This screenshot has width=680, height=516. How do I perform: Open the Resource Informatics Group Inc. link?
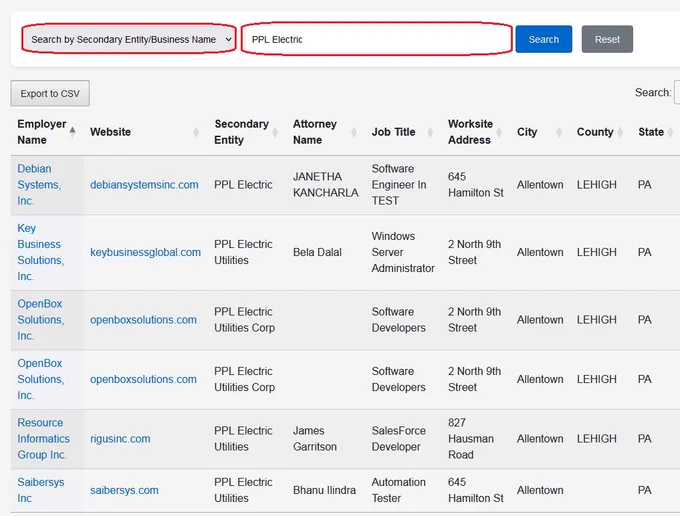pos(43,439)
